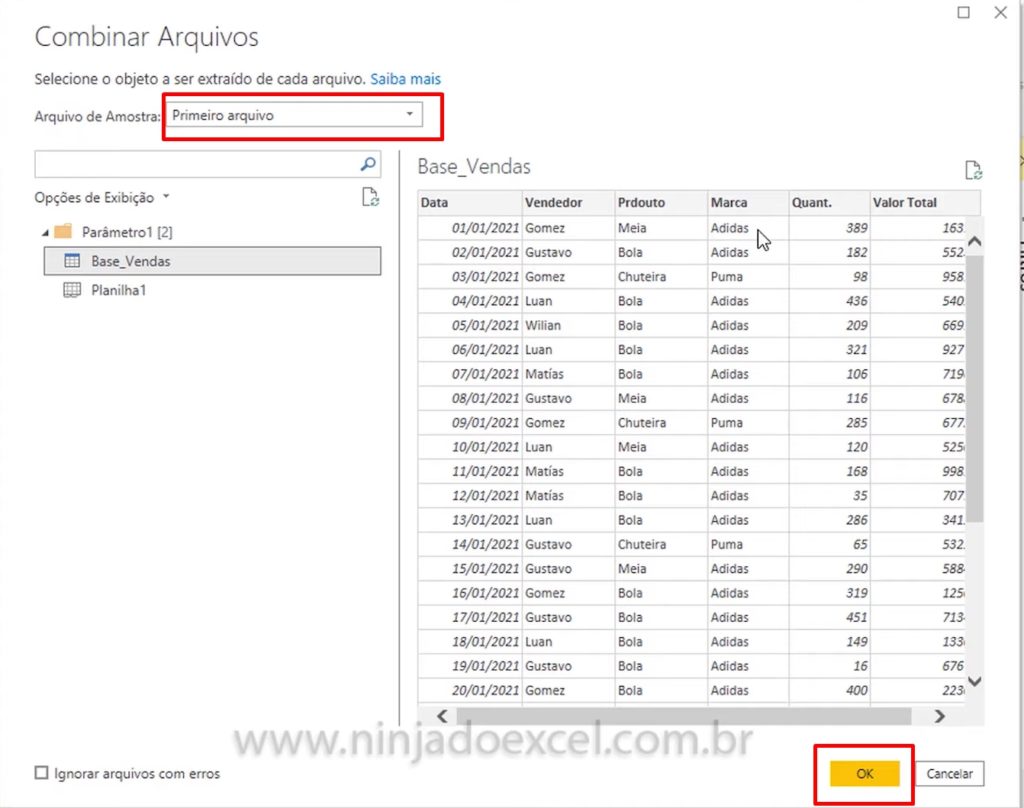The width and height of the screenshot is (1024, 808).
Task: Click the refresh icon beside Opções de Exibição
Action: [x=370, y=198]
